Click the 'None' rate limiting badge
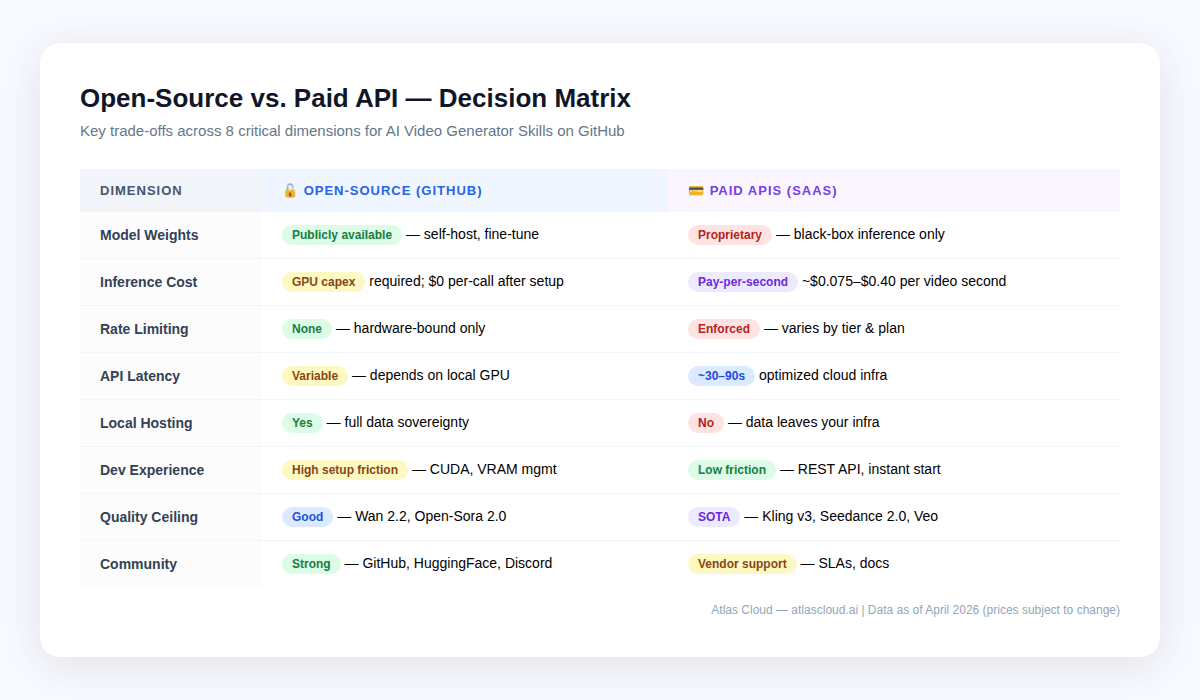 coord(307,329)
